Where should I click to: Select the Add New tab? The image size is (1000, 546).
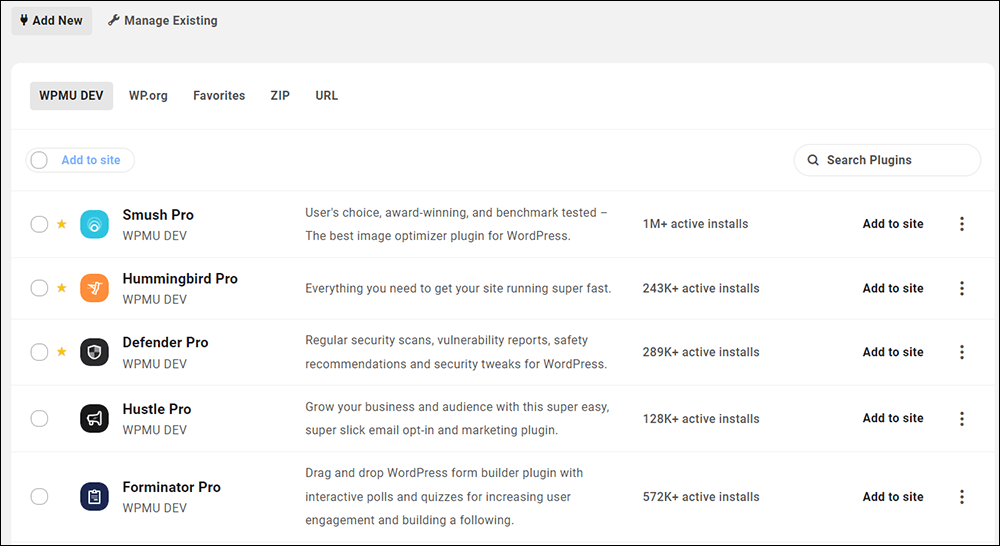52,20
